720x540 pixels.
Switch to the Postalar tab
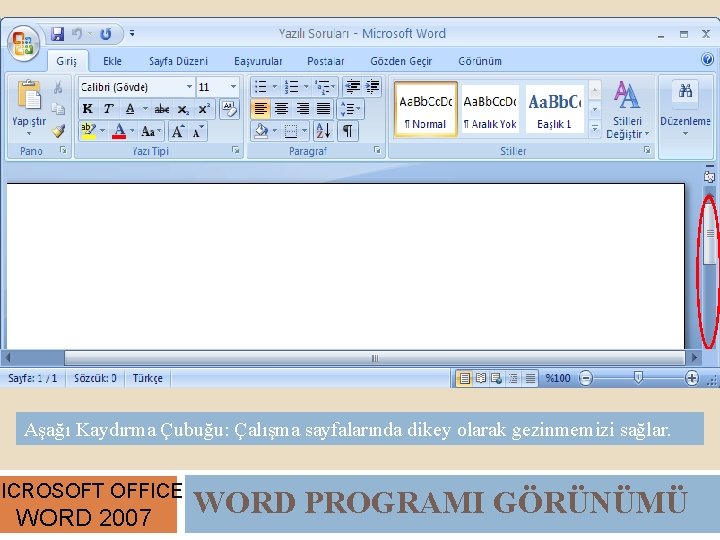(326, 61)
